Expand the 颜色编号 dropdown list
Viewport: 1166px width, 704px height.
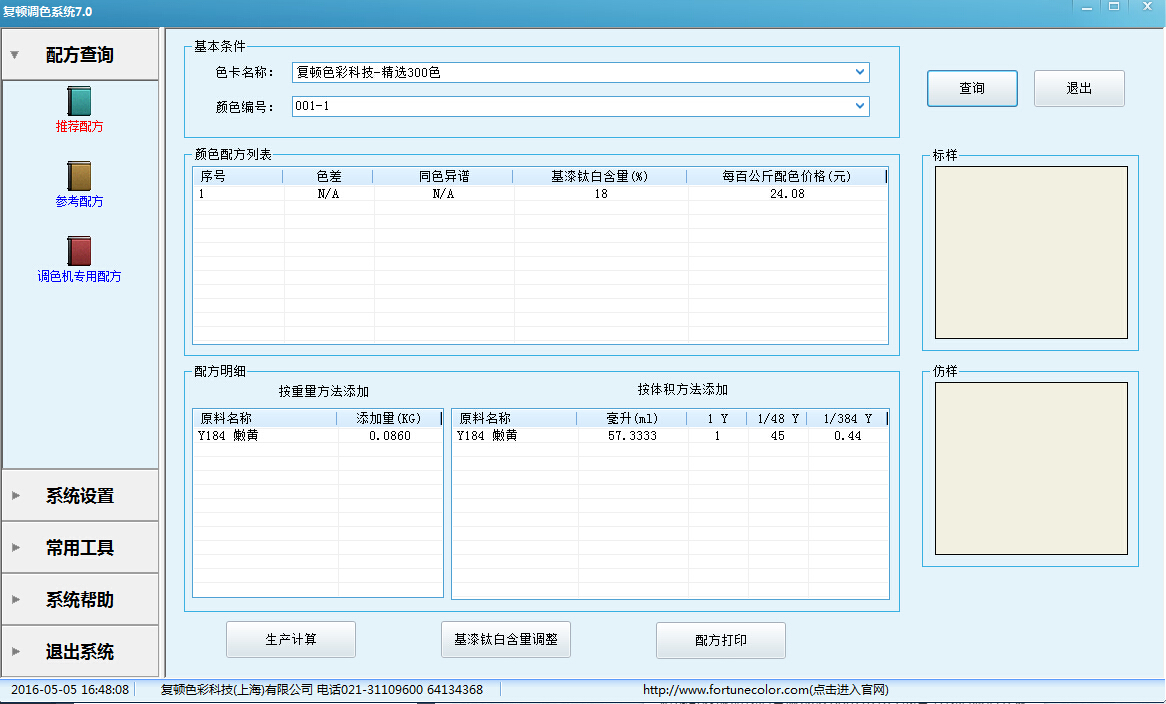click(859, 106)
